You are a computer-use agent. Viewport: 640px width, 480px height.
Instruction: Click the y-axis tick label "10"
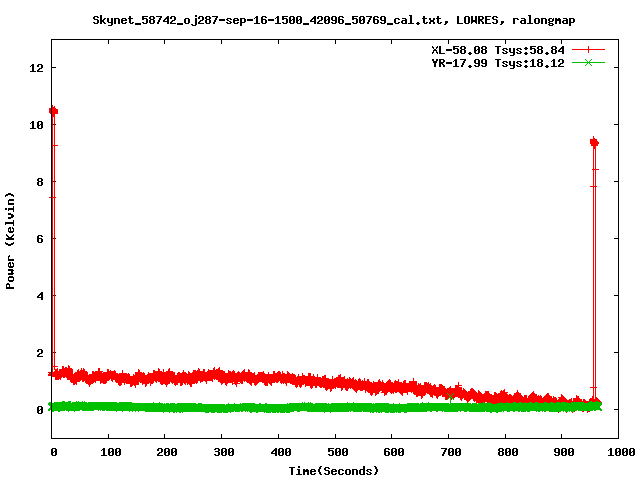click(36, 125)
